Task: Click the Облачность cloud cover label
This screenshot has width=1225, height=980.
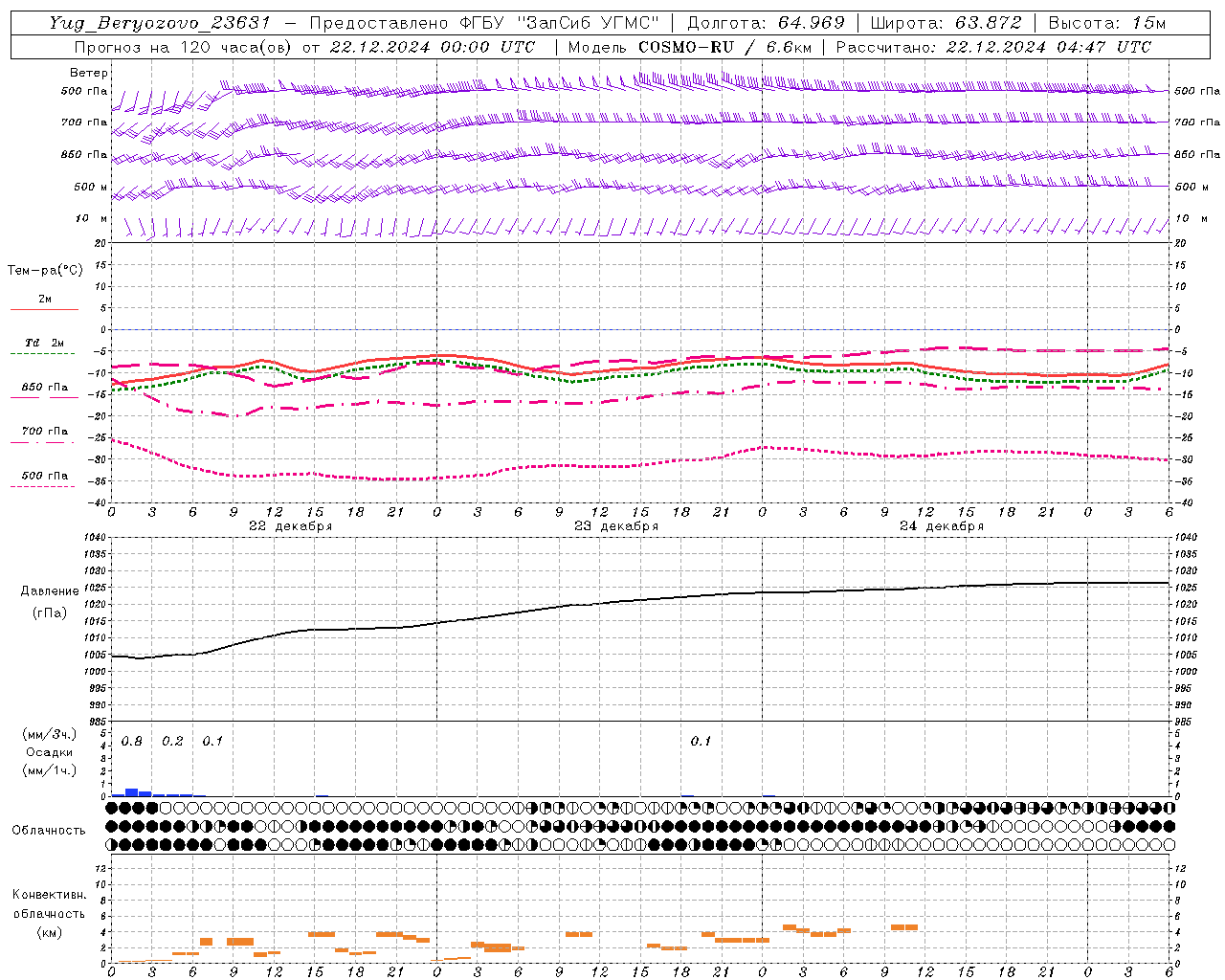Action: pos(49,831)
